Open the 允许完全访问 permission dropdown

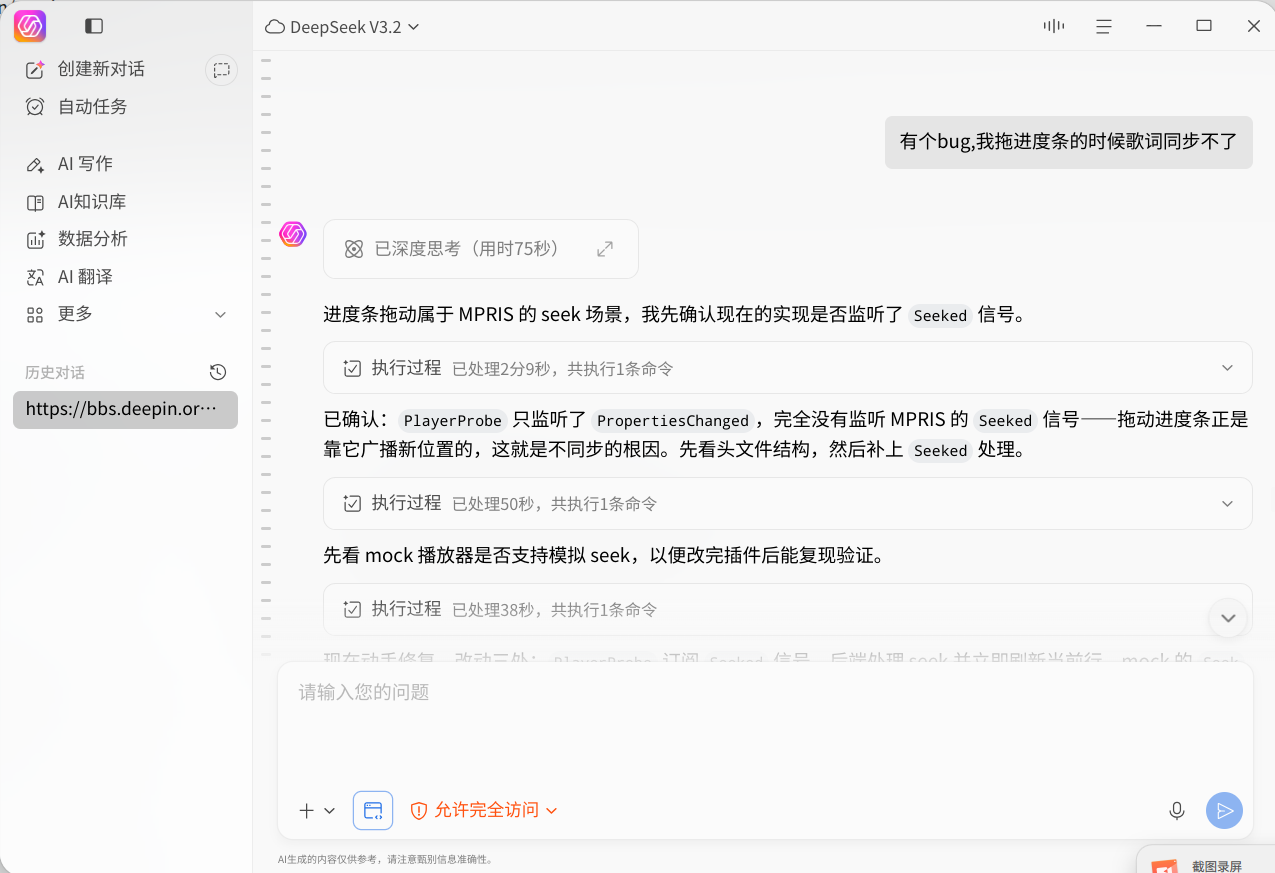pyautogui.click(x=483, y=810)
